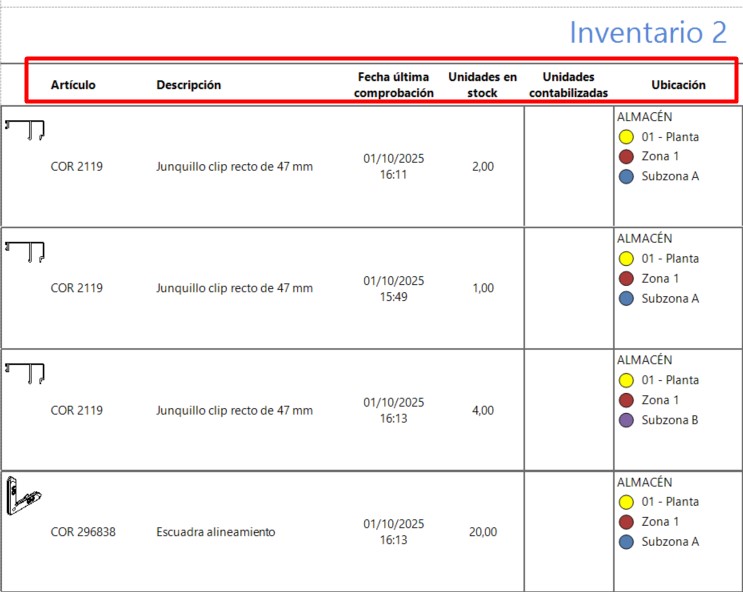The width and height of the screenshot is (743, 592).
Task: Click the yellow Planta circle in the Escuadra row
Action: (626, 502)
